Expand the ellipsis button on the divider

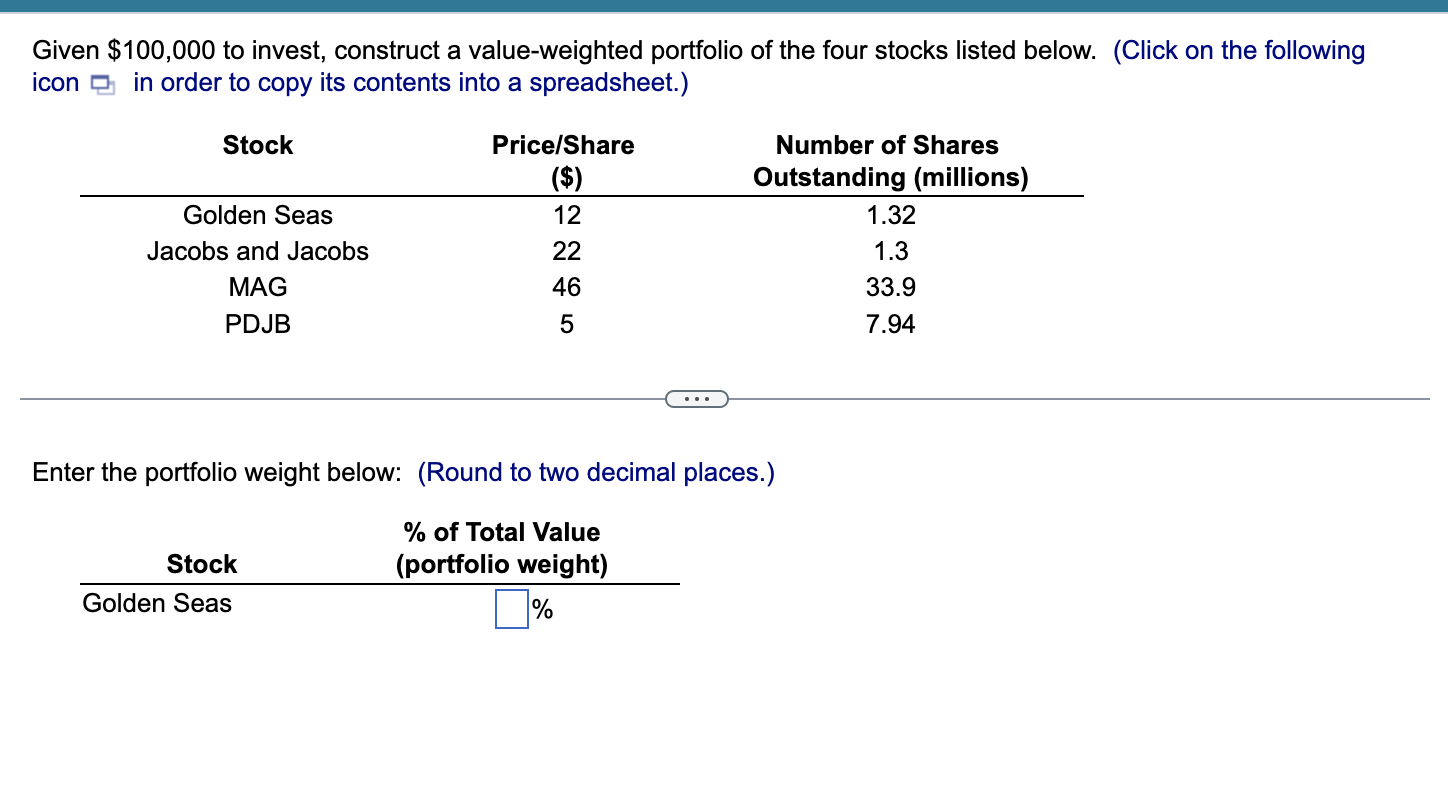click(x=696, y=400)
